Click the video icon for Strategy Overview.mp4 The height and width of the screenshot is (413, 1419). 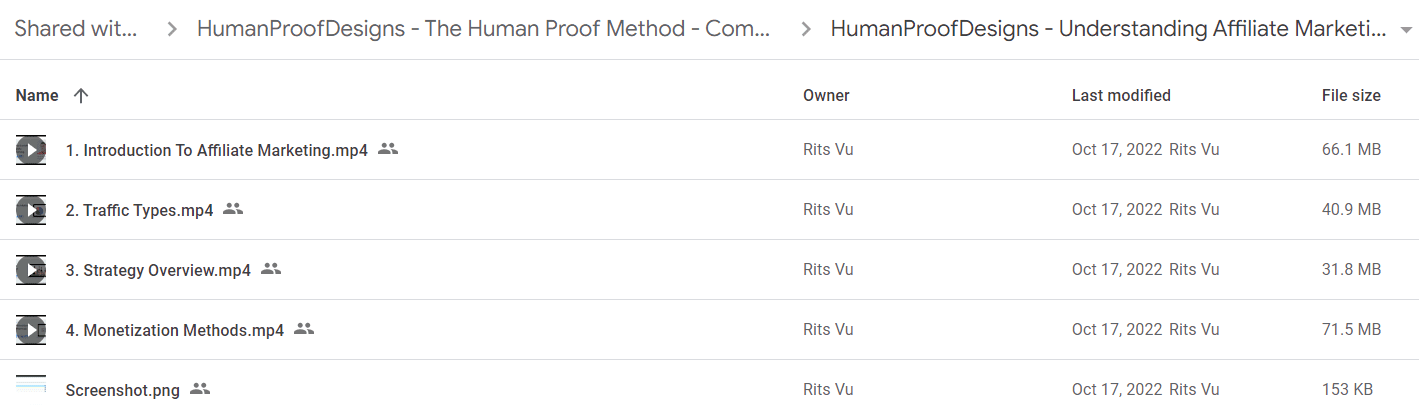pos(31,270)
